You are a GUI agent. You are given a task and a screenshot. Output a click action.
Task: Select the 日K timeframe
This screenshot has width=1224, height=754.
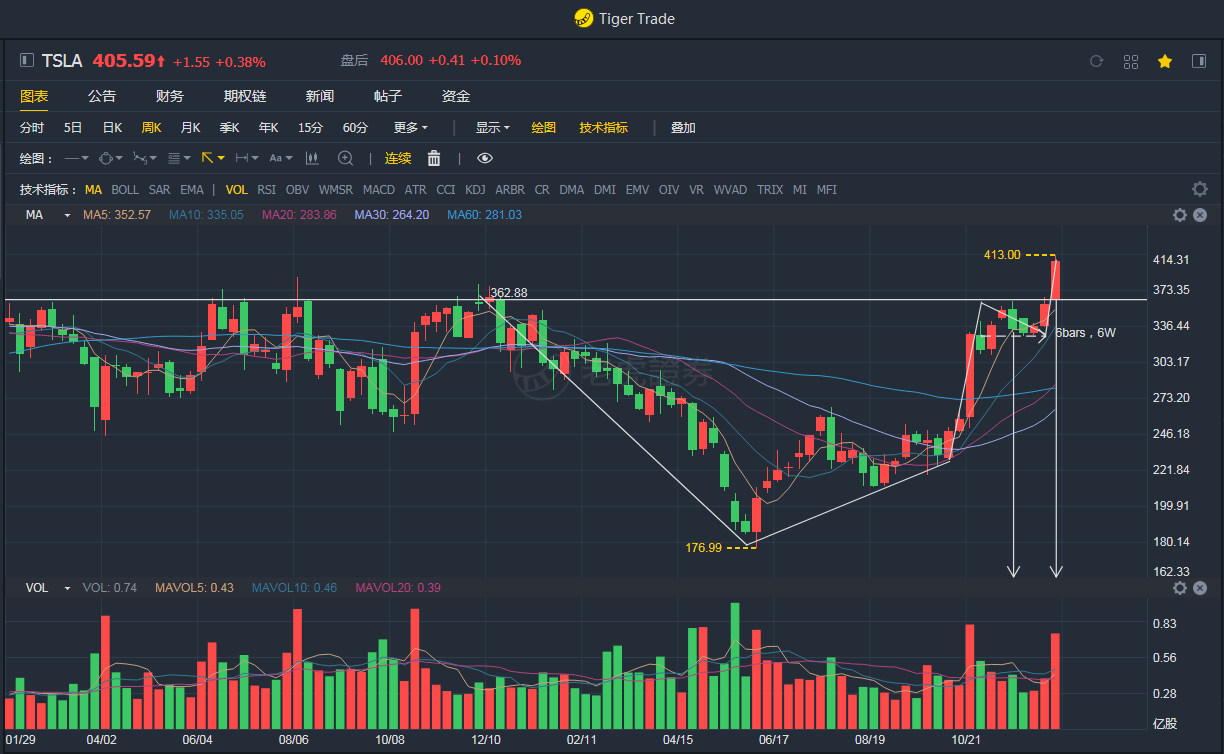point(112,128)
